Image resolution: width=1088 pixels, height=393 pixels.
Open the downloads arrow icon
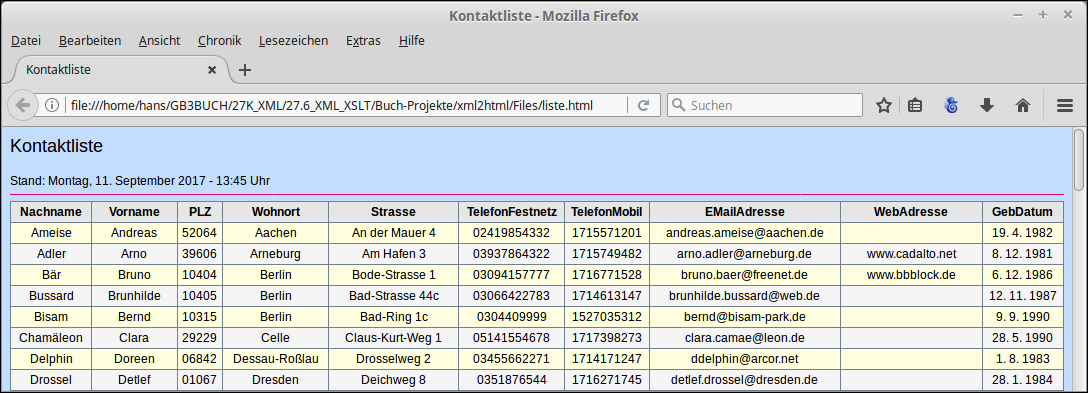pyautogui.click(x=987, y=106)
